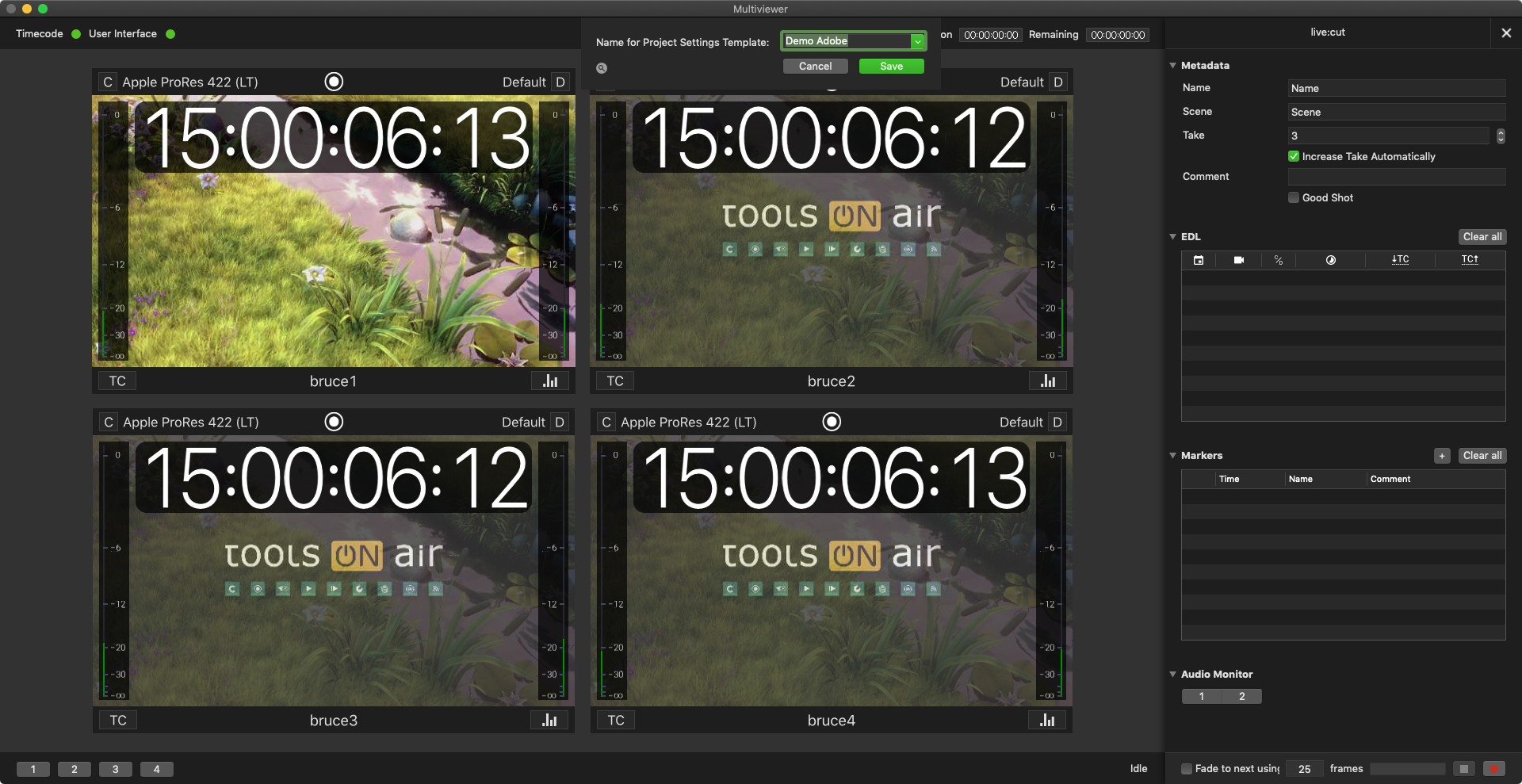The width and height of the screenshot is (1522, 784).
Task: Click the EDL duration clock column icon
Action: (x=1331, y=260)
